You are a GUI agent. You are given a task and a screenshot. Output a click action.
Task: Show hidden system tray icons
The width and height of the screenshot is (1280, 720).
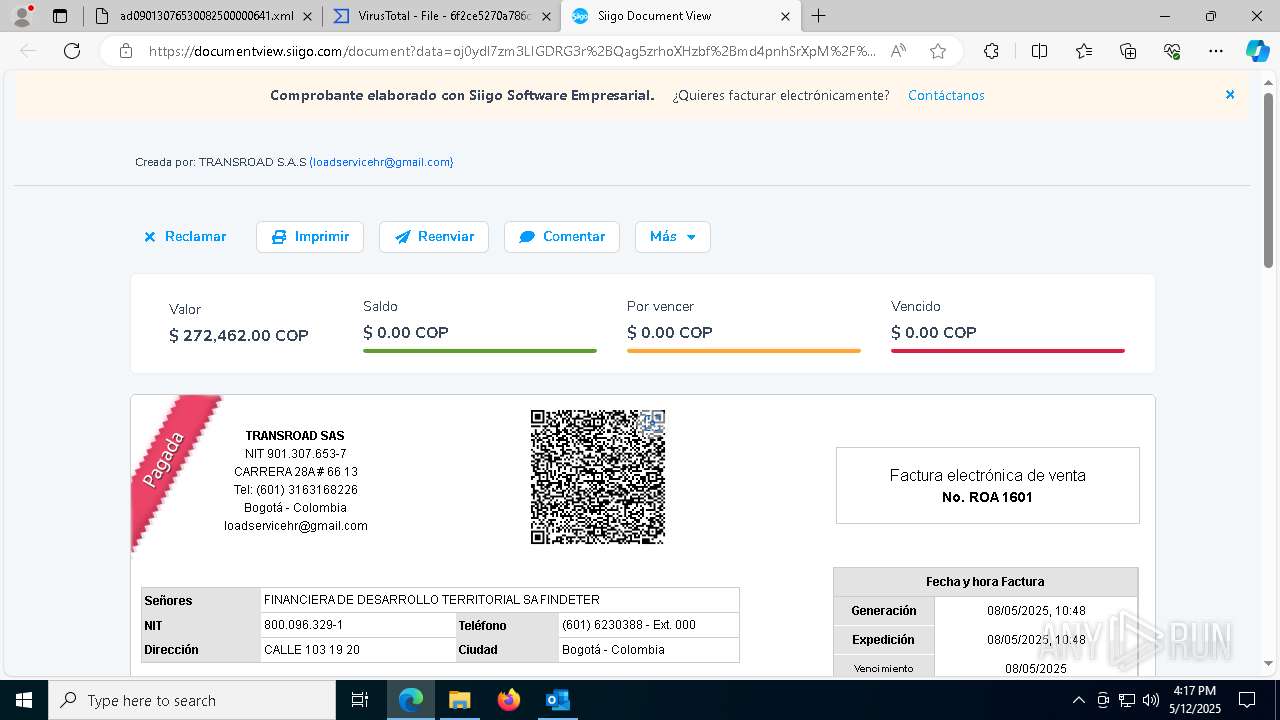pyautogui.click(x=1078, y=700)
